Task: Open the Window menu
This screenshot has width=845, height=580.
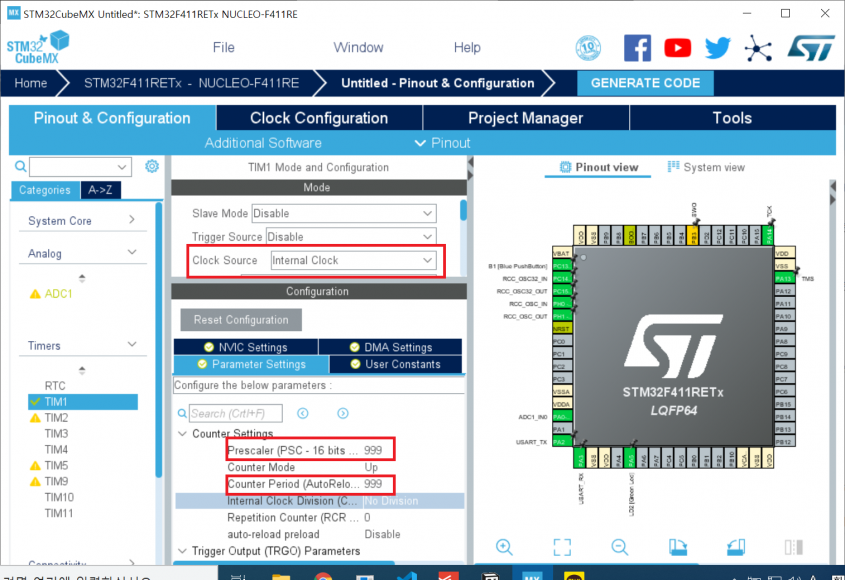Action: (358, 47)
